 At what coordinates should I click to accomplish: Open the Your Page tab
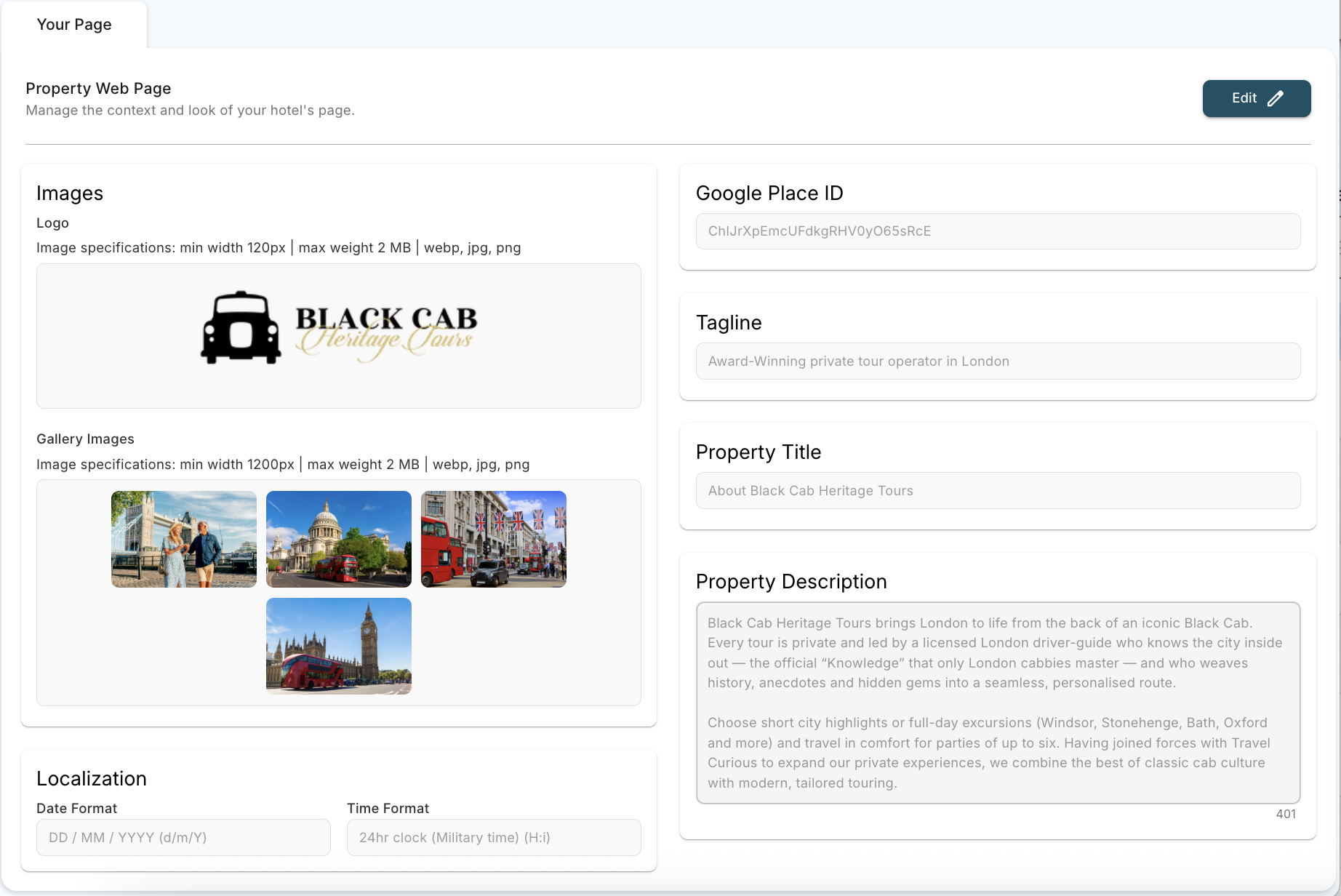[x=74, y=25]
